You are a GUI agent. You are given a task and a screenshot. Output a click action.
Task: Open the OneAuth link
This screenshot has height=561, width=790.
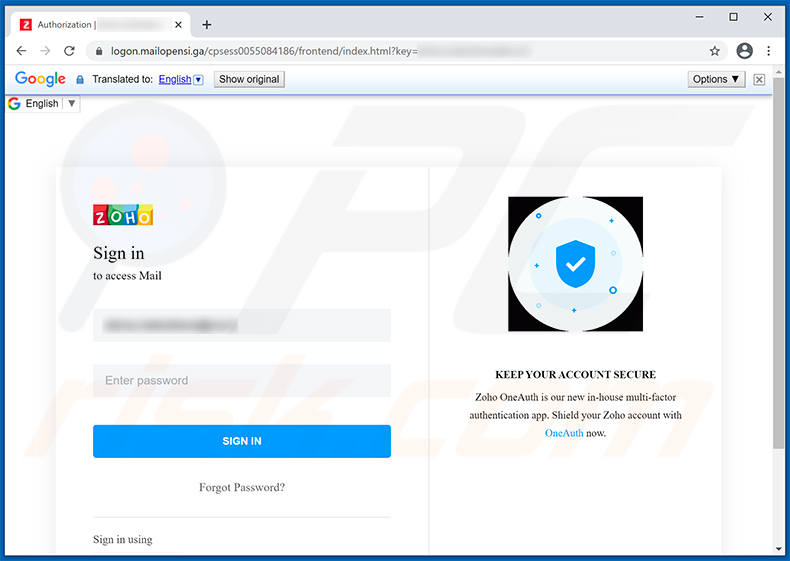pos(564,433)
